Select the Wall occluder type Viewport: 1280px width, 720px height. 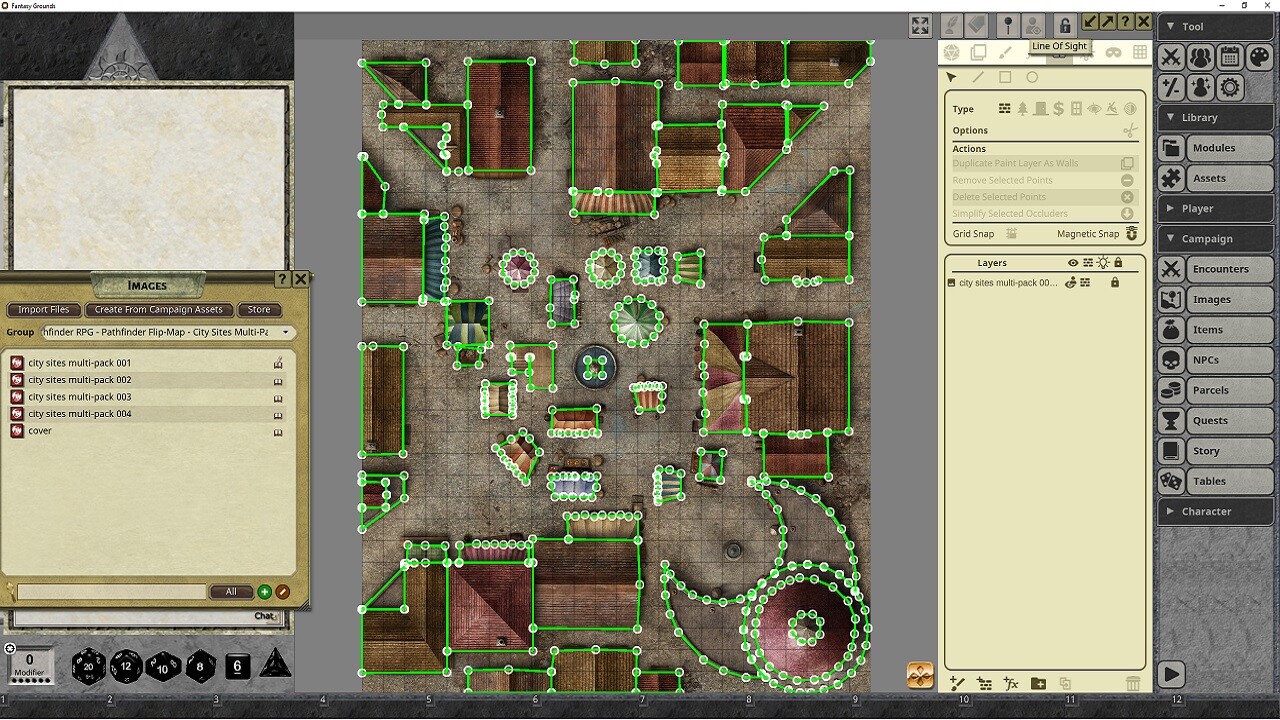[1004, 108]
